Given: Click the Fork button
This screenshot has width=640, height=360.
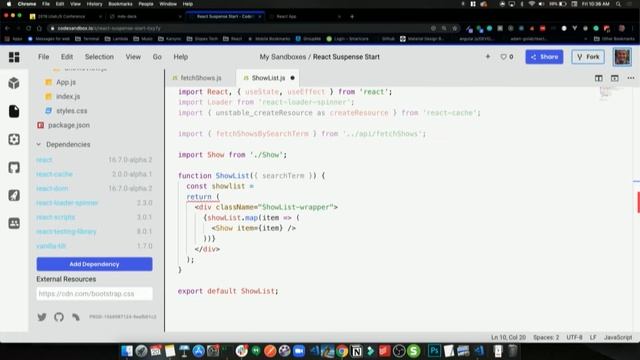Looking at the screenshot, I should tap(588, 57).
